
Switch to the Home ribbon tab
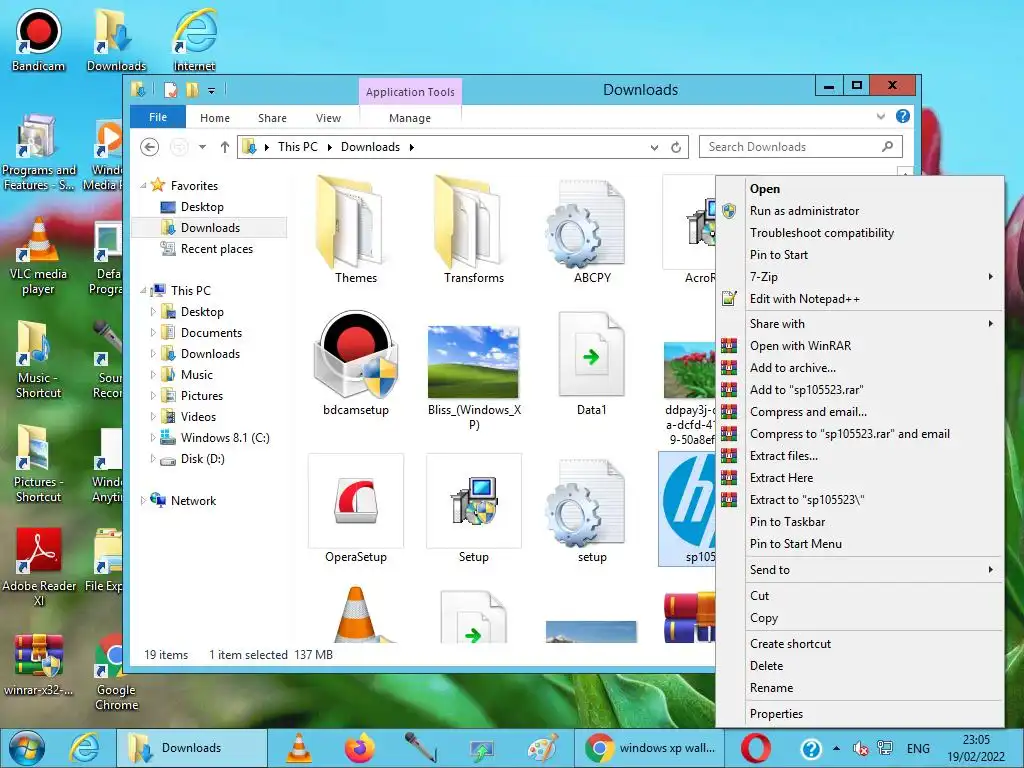pyautogui.click(x=215, y=118)
